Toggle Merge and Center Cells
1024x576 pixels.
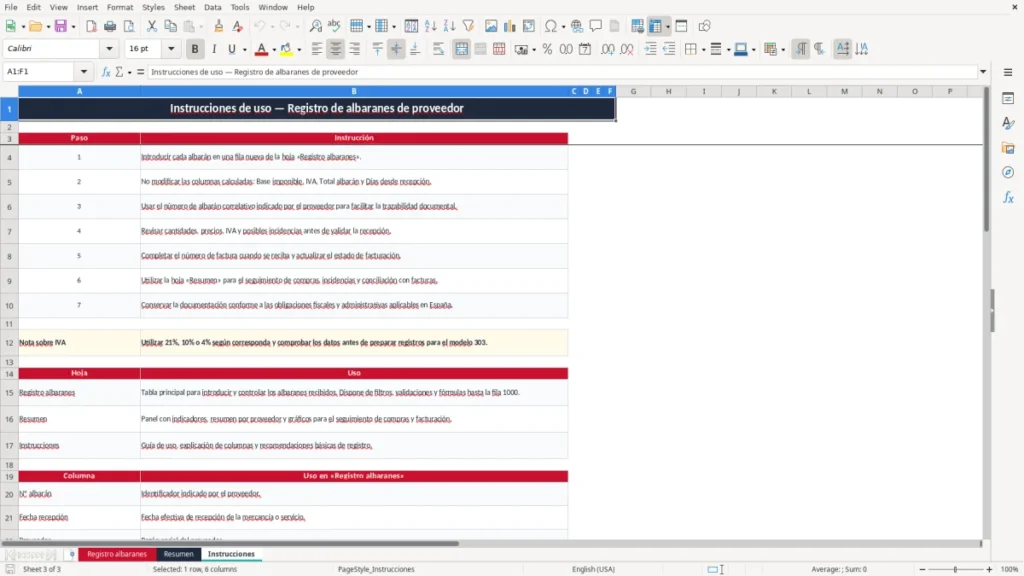(x=461, y=49)
